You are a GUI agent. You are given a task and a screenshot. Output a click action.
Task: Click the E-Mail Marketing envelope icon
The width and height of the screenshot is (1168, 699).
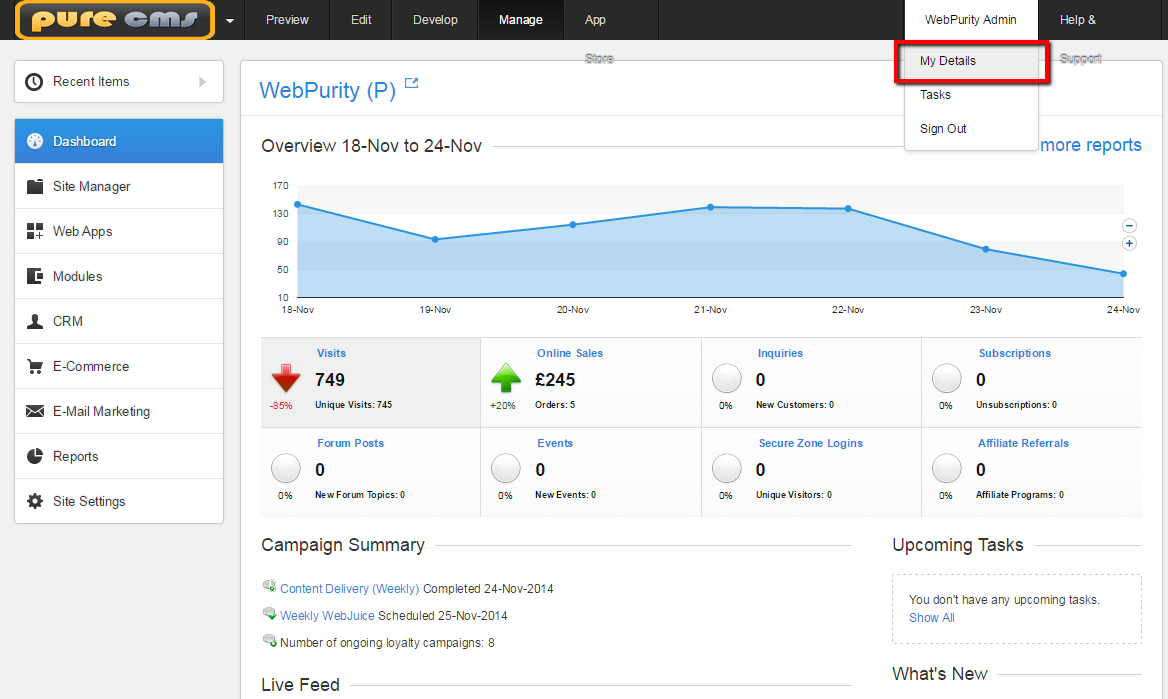(35, 411)
